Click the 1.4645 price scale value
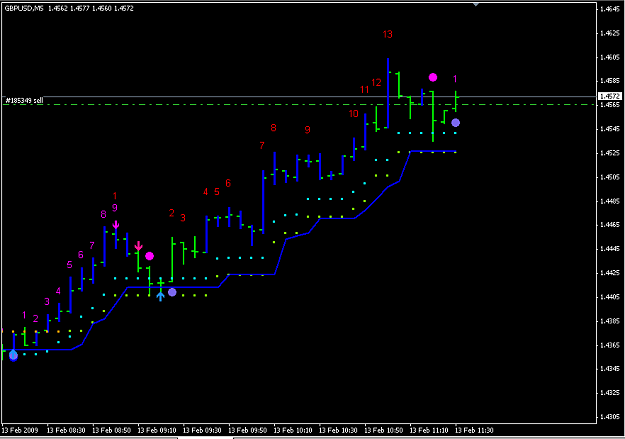The width and height of the screenshot is (625, 439). pyautogui.click(x=610, y=9)
